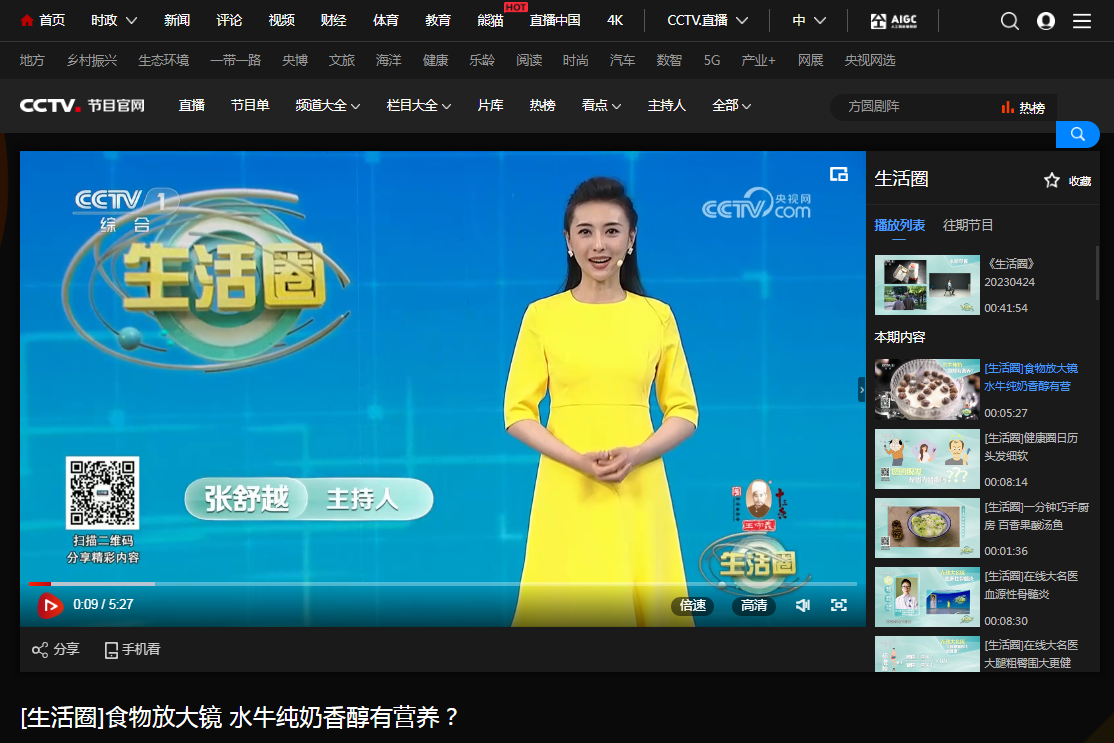The image size is (1114, 743).
Task: Expand the 时政 dropdown
Action: click(x=114, y=21)
